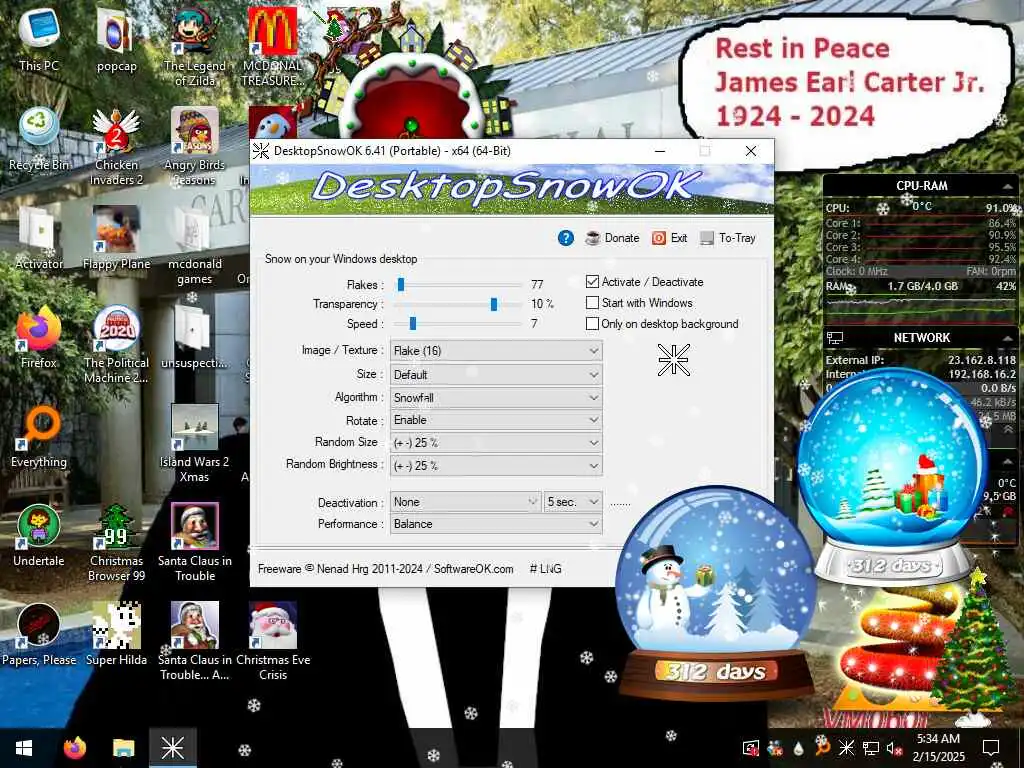The height and width of the screenshot is (768, 1024).
Task: Click the taskbar clock showing 5:34 AM
Action: (x=938, y=748)
